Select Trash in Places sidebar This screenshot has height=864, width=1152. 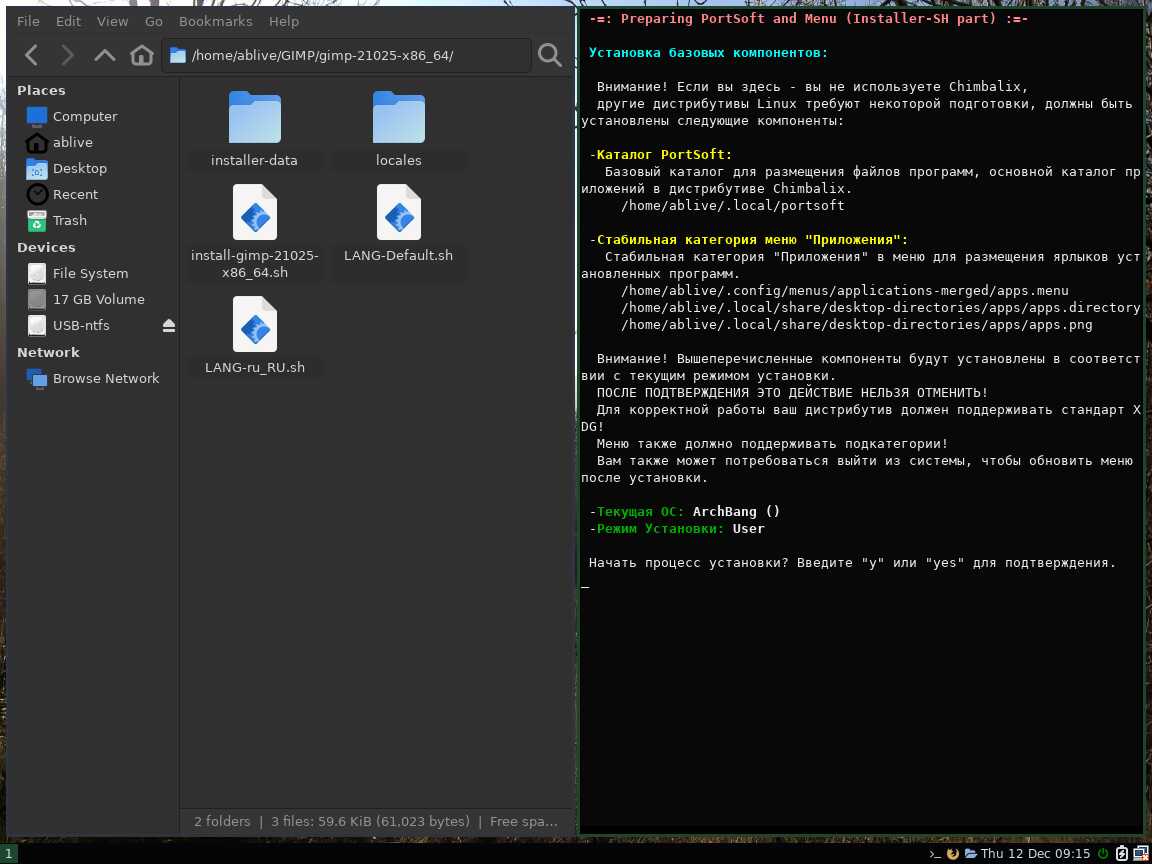[x=69, y=220]
